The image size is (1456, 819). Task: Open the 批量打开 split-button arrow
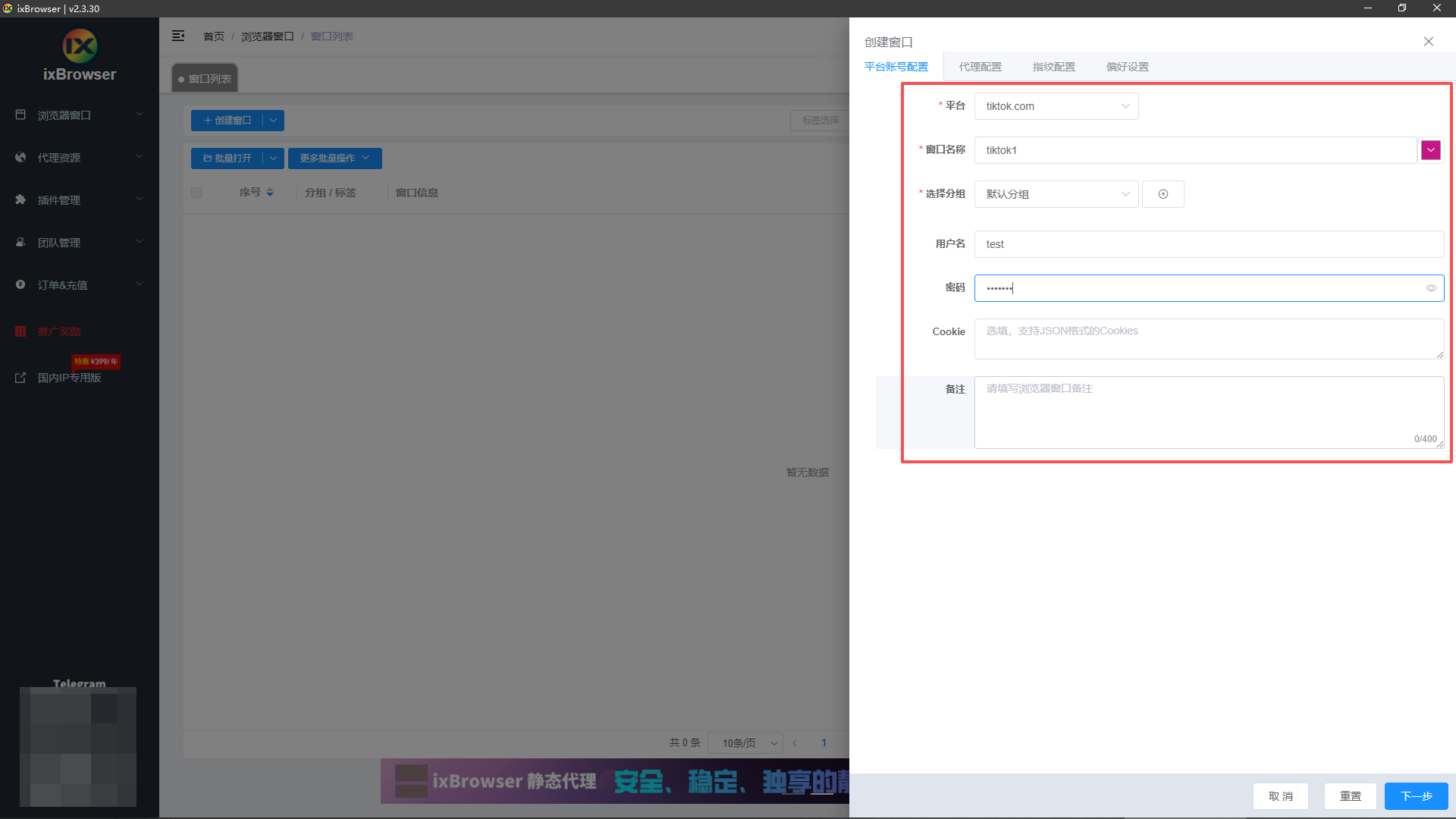coord(274,158)
